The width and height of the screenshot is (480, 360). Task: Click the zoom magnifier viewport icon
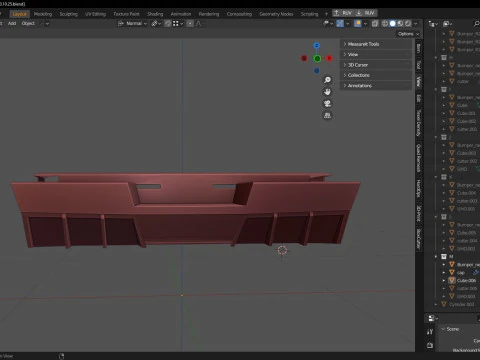point(327,80)
